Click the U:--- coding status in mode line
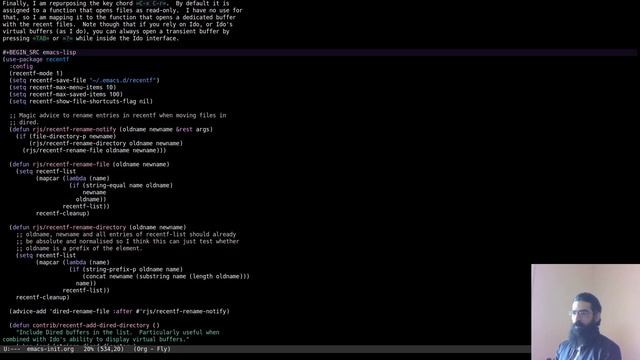Viewport: 640px width, 360px height. [11, 349]
